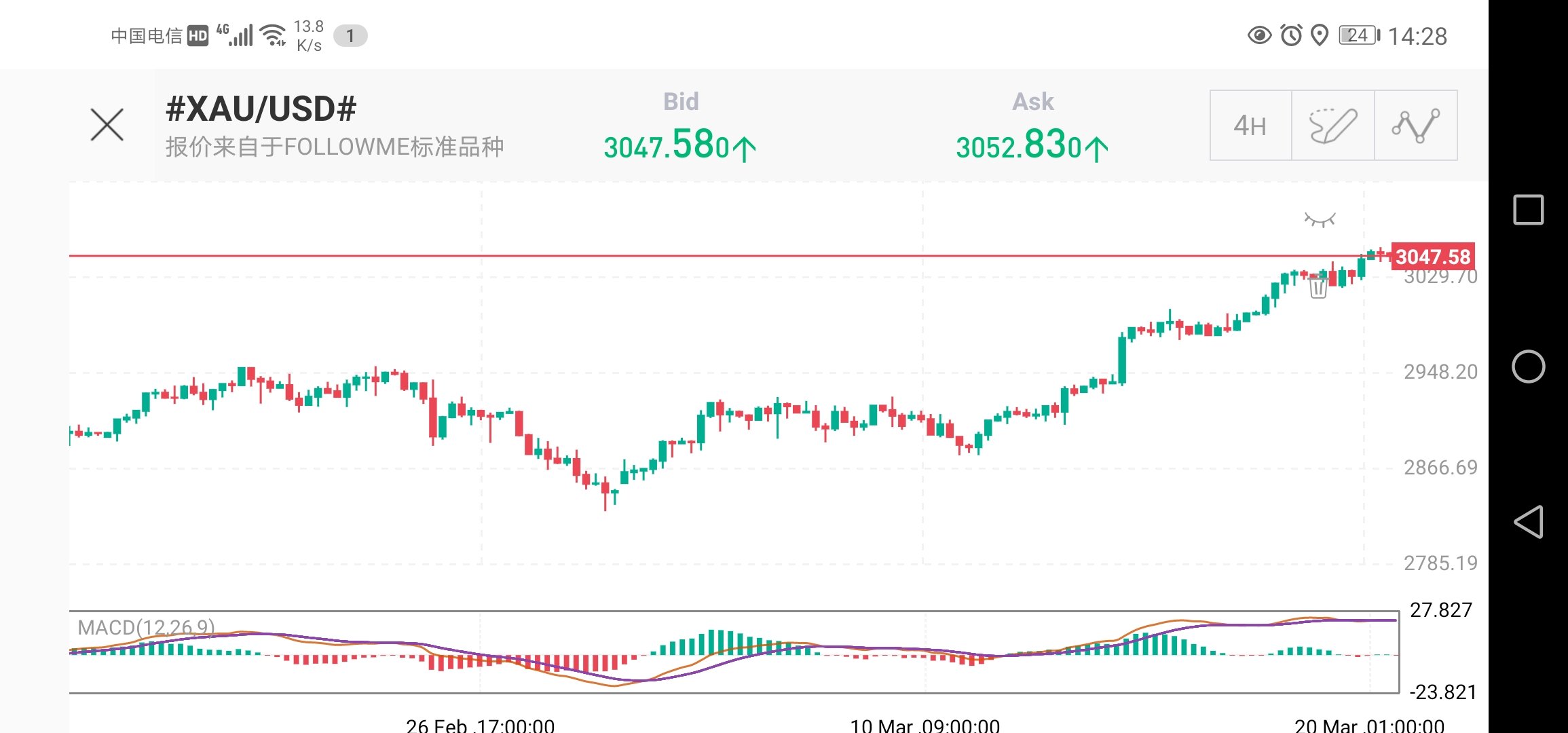1568x733 pixels.
Task: Select the red horizontal price line
Action: pos(679,256)
